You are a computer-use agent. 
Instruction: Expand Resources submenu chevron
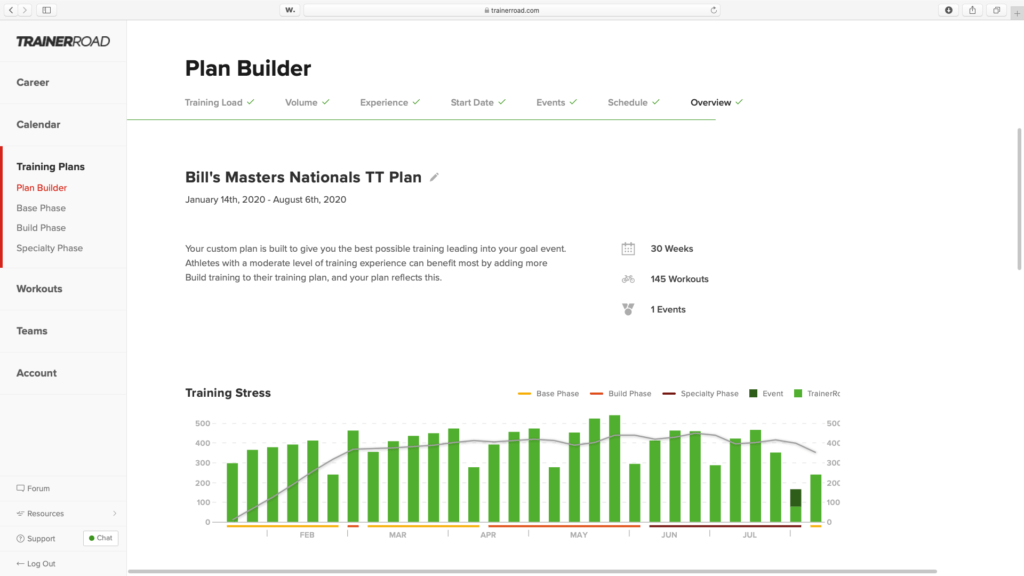115,513
